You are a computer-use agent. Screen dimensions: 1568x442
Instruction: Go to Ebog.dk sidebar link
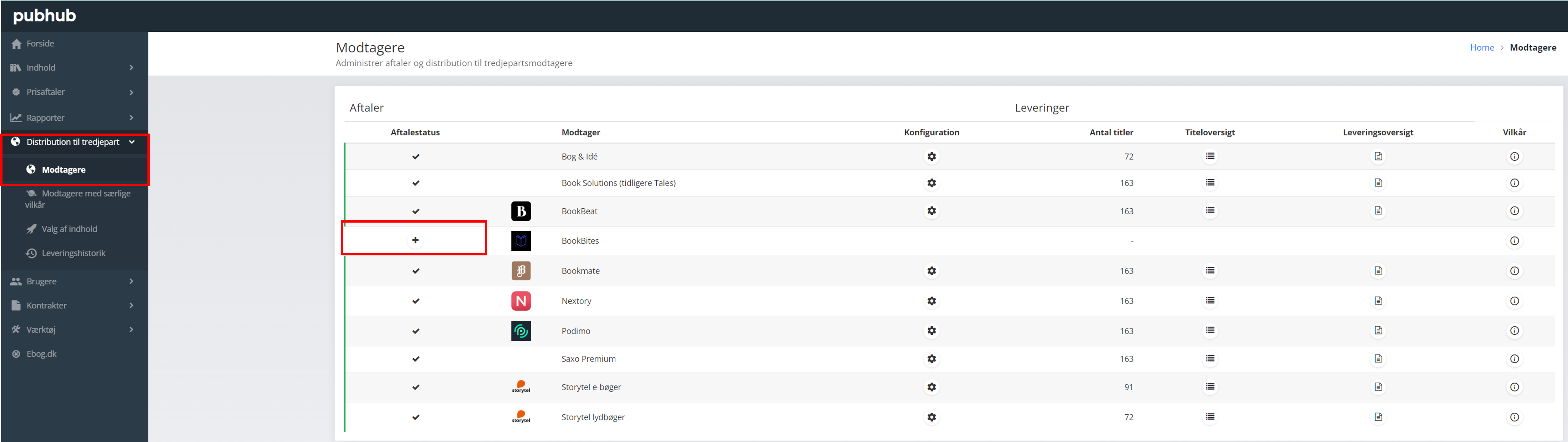tap(41, 354)
